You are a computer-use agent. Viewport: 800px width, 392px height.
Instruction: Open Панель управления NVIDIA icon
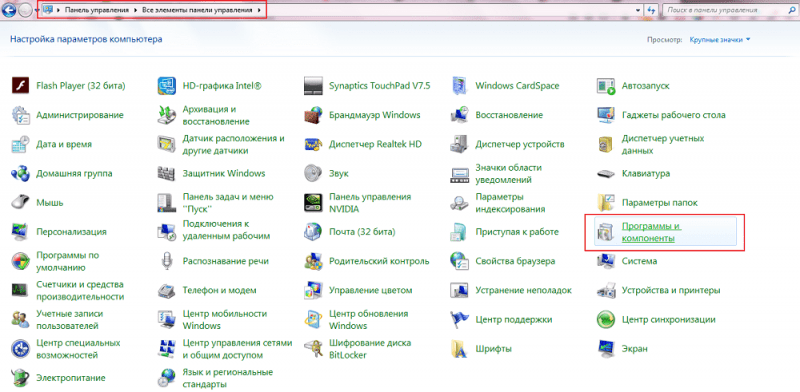313,203
